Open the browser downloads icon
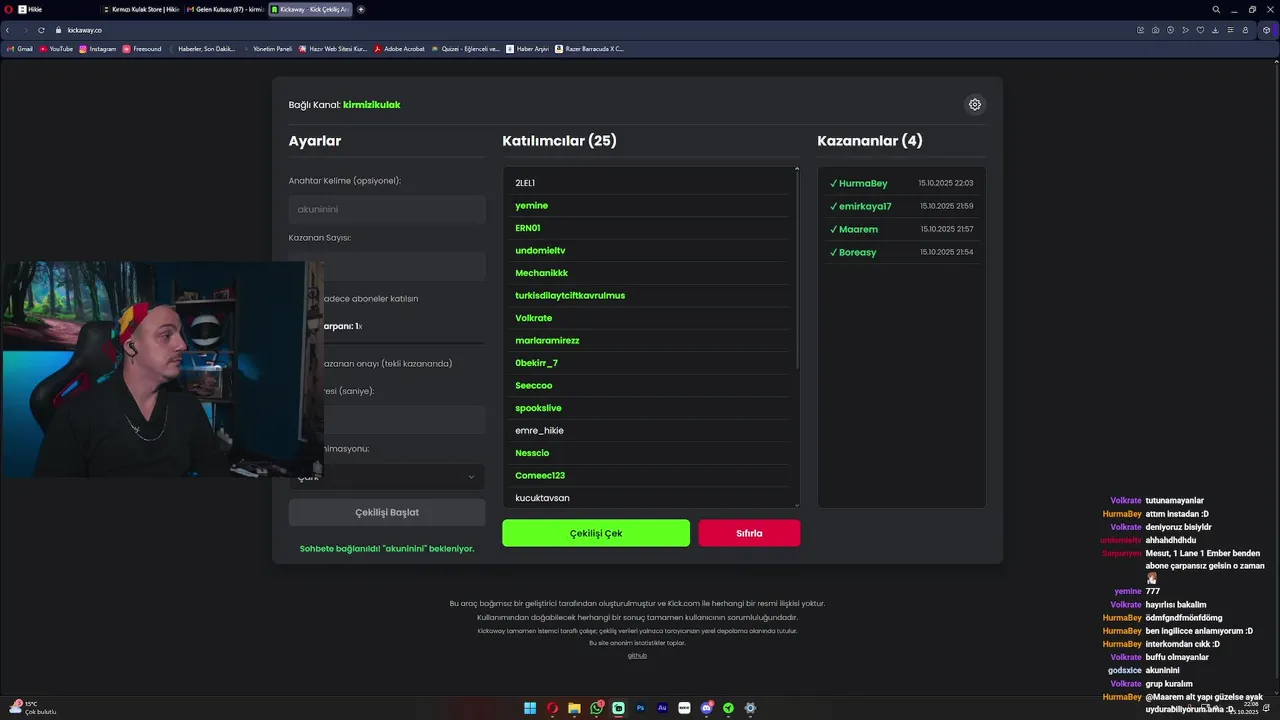Viewport: 1280px width, 720px height. pos(1215,30)
